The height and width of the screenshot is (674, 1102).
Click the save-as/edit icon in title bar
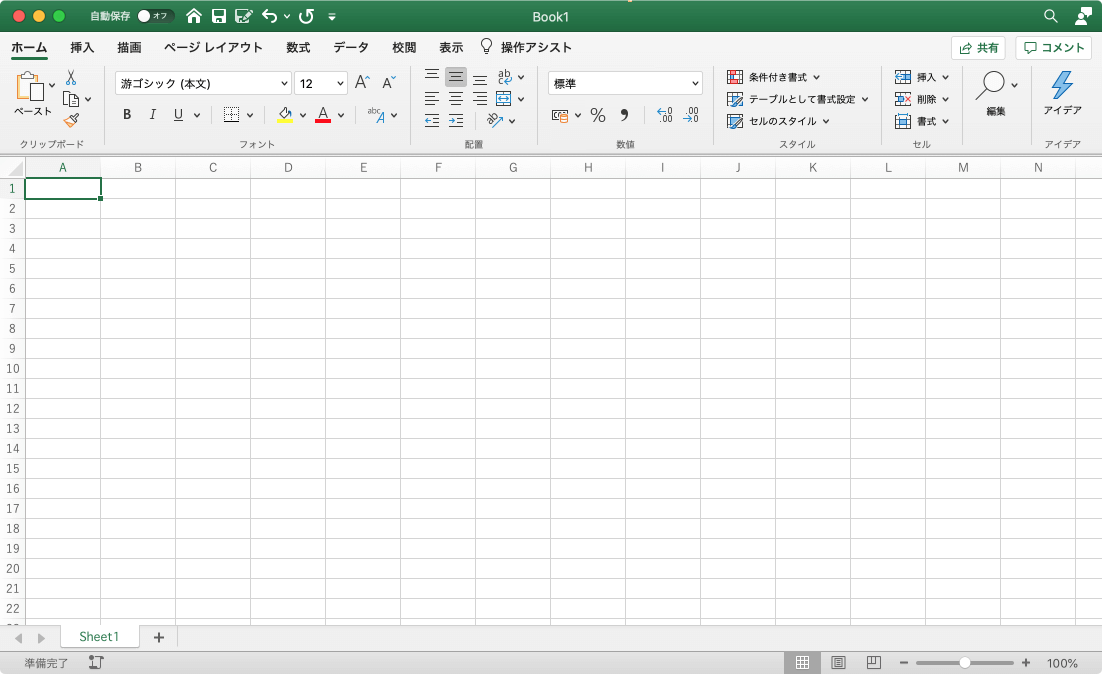243,15
